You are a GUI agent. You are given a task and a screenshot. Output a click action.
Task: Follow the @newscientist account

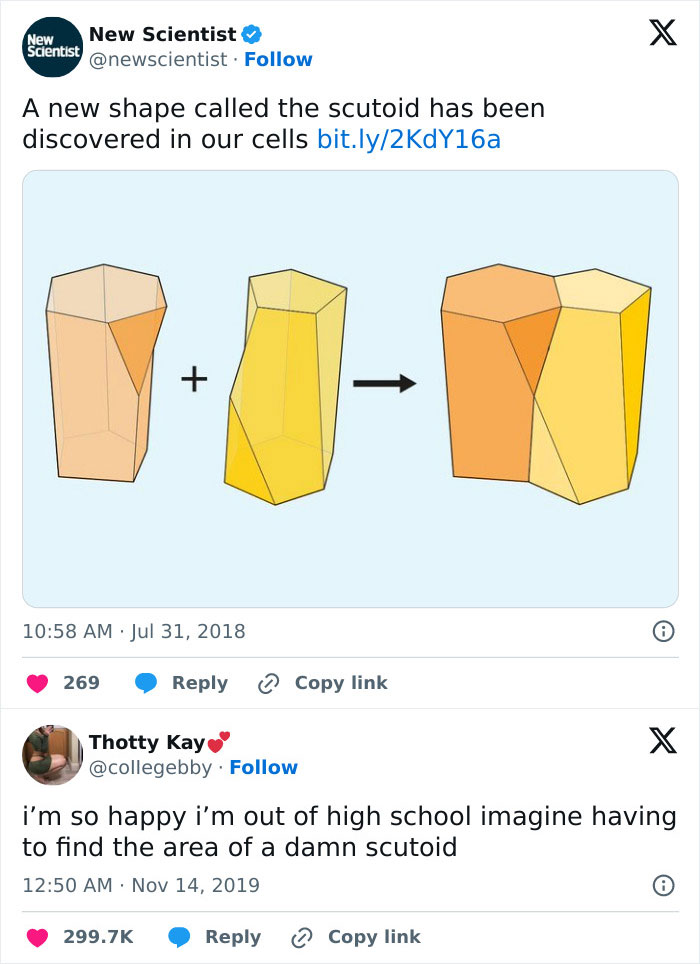point(279,60)
